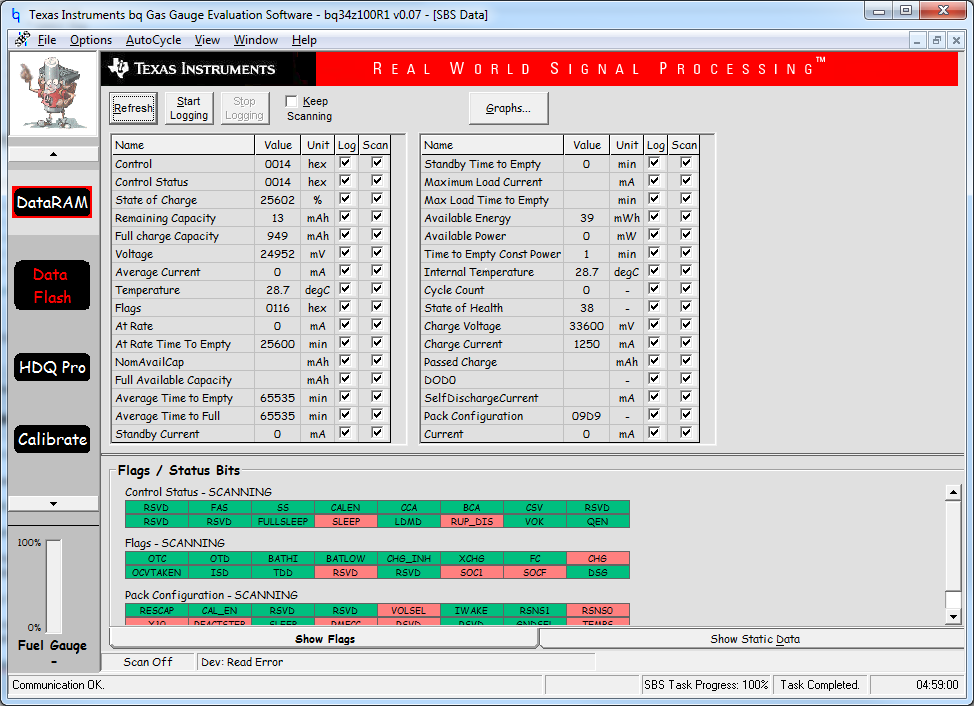Click the Name column header in left table

tap(184, 145)
